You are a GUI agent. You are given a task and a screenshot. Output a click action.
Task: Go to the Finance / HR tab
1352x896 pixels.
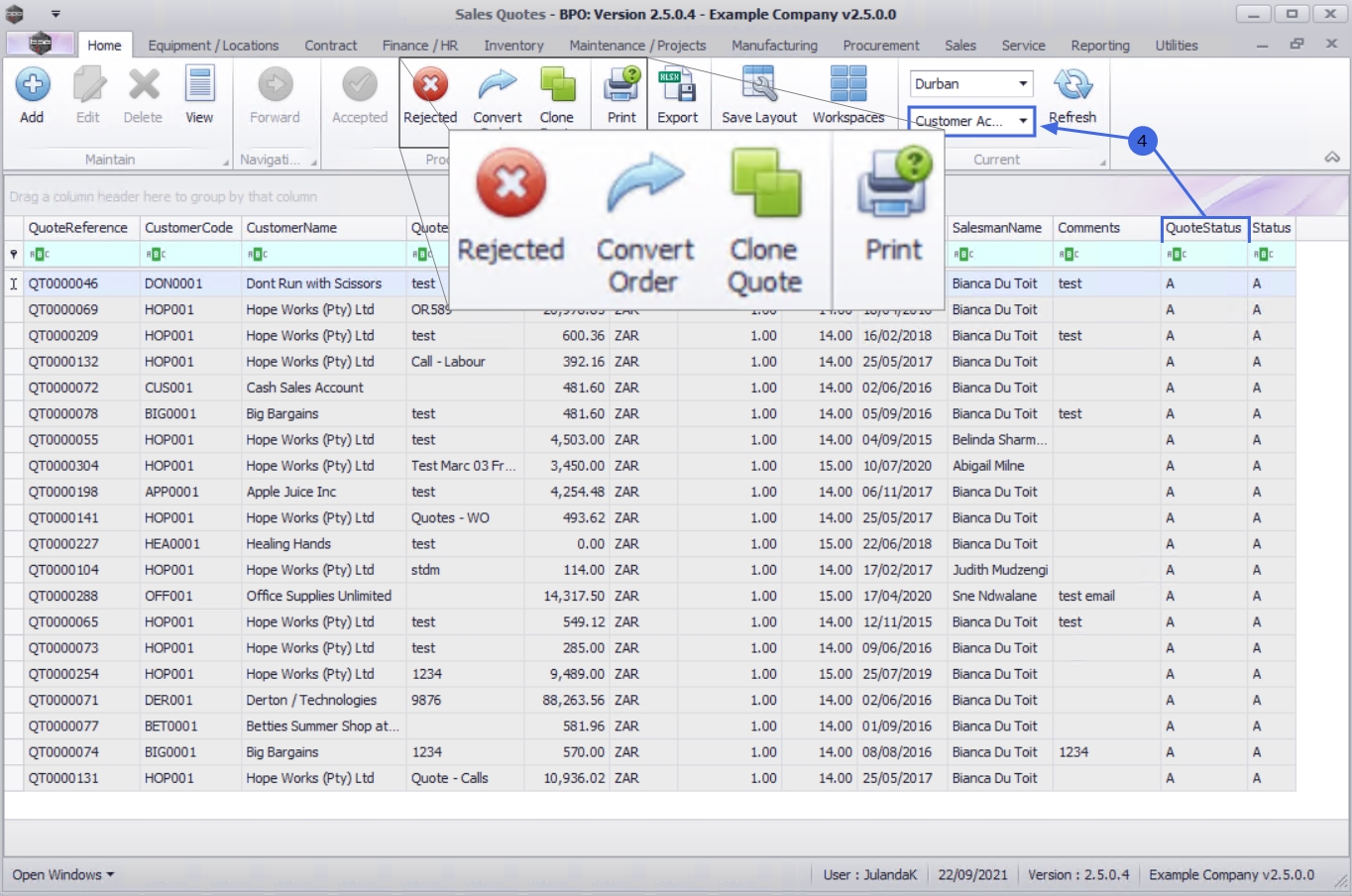click(420, 46)
